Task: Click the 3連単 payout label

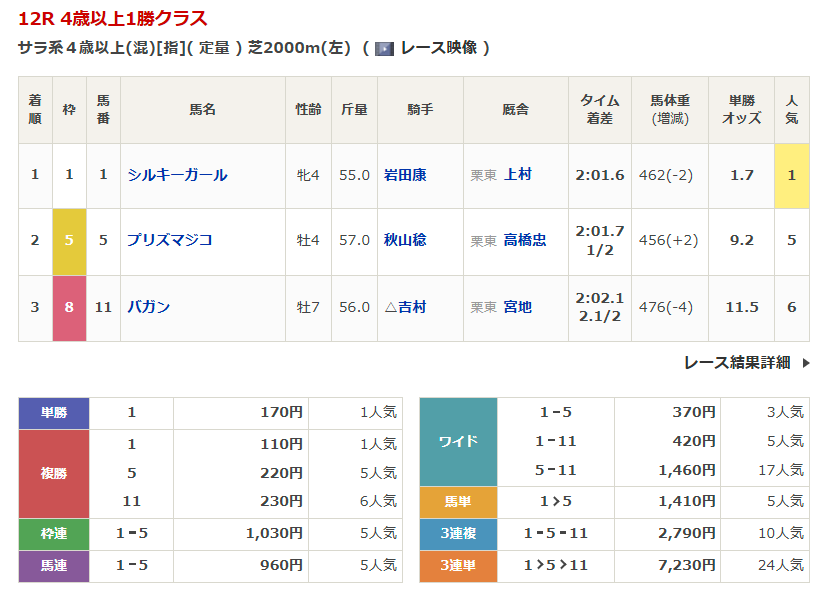Action: pyautogui.click(x=458, y=566)
